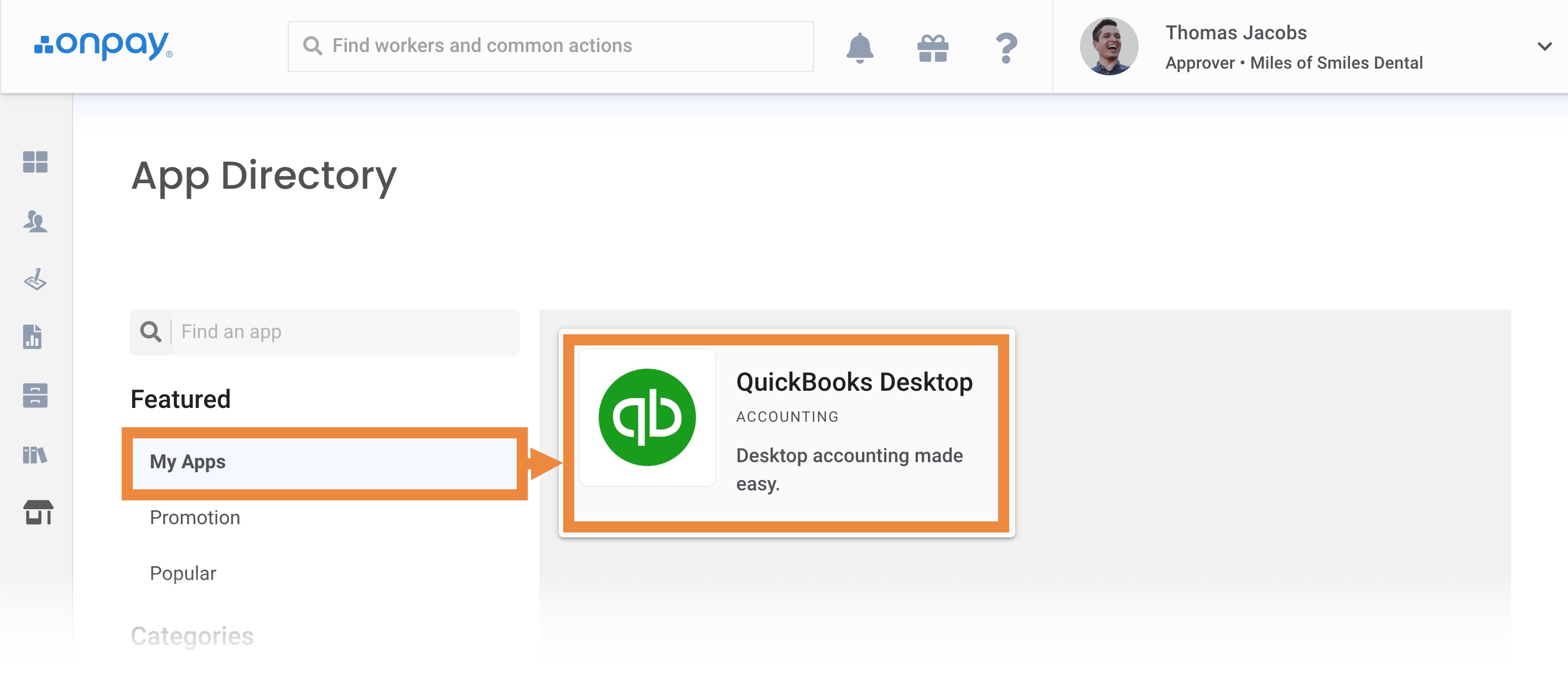Open the app store storefront icon in sidebar
This screenshot has height=683, width=1568.
coord(38,513)
